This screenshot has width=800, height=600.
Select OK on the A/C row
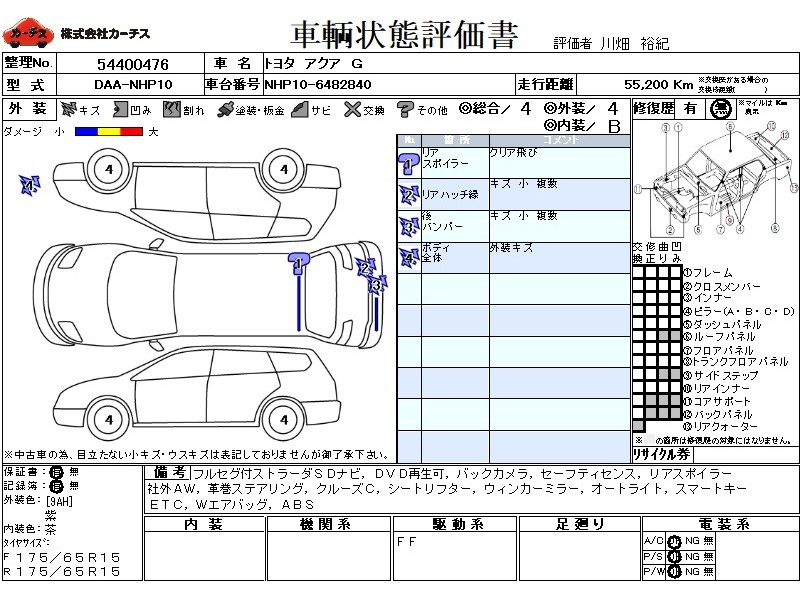pyautogui.click(x=674, y=541)
